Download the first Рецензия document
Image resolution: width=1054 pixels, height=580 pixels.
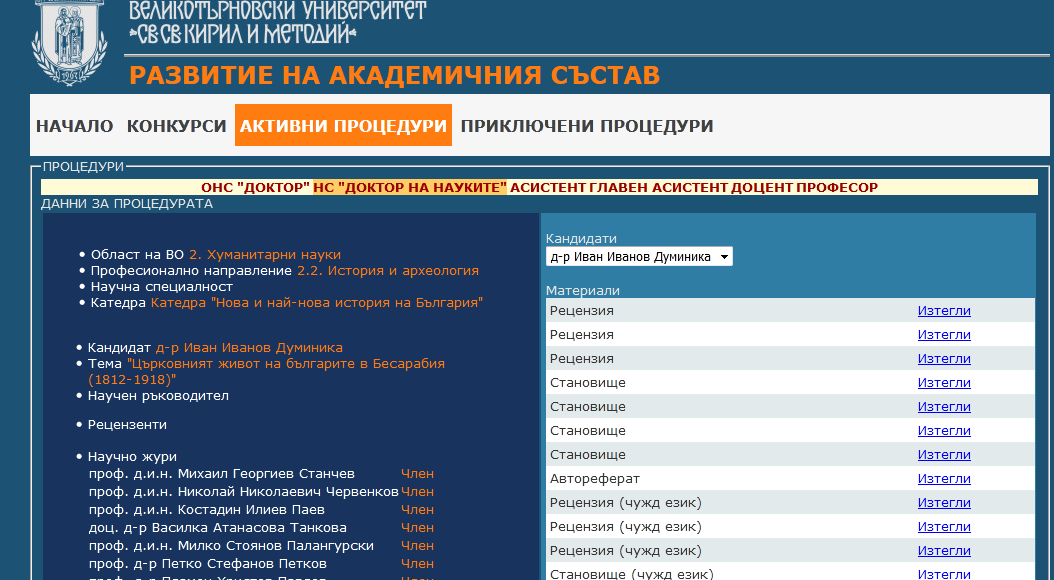pyautogui.click(x=944, y=311)
